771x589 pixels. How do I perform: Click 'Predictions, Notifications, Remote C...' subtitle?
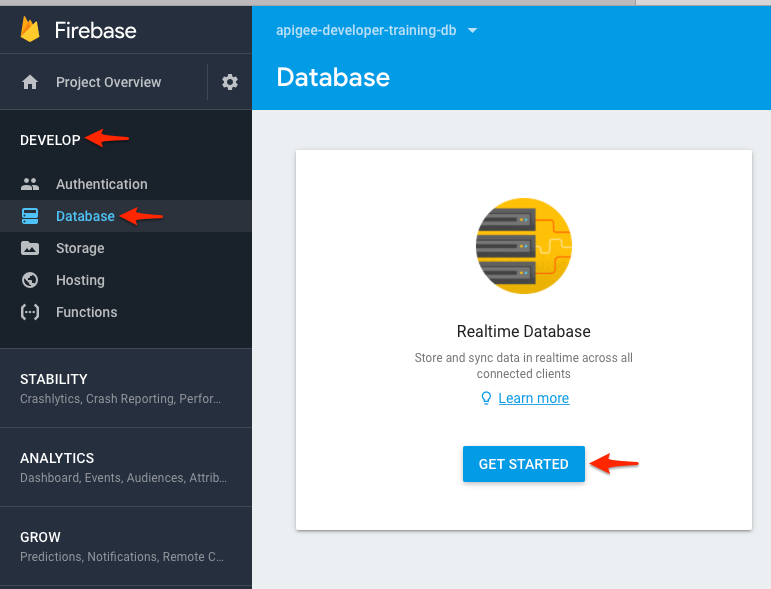coord(122,557)
